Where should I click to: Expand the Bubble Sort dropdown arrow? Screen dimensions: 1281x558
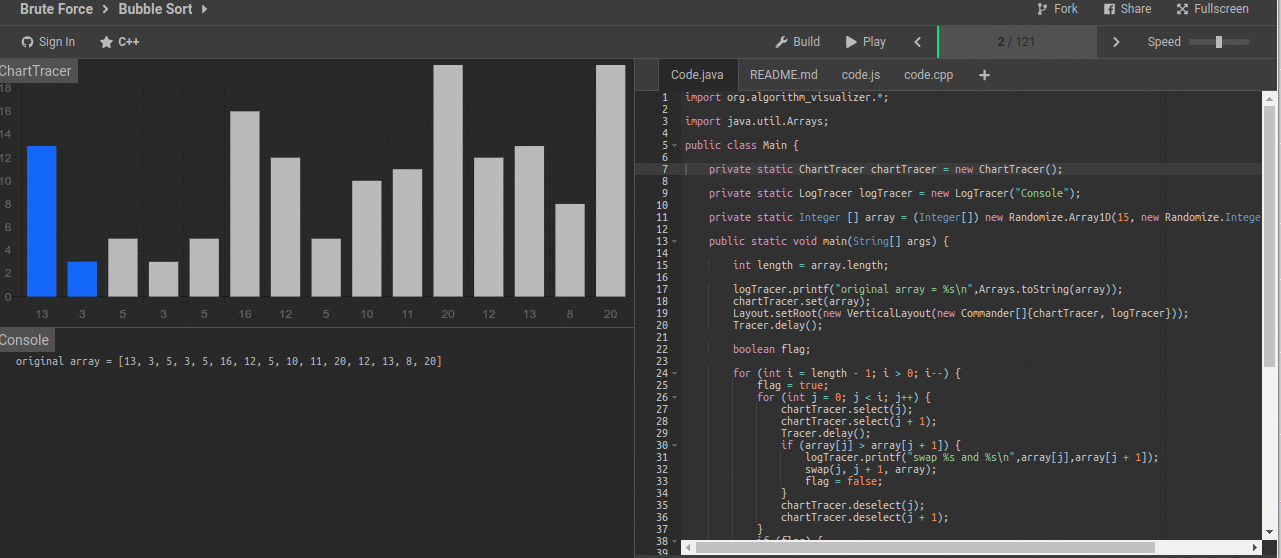click(205, 9)
